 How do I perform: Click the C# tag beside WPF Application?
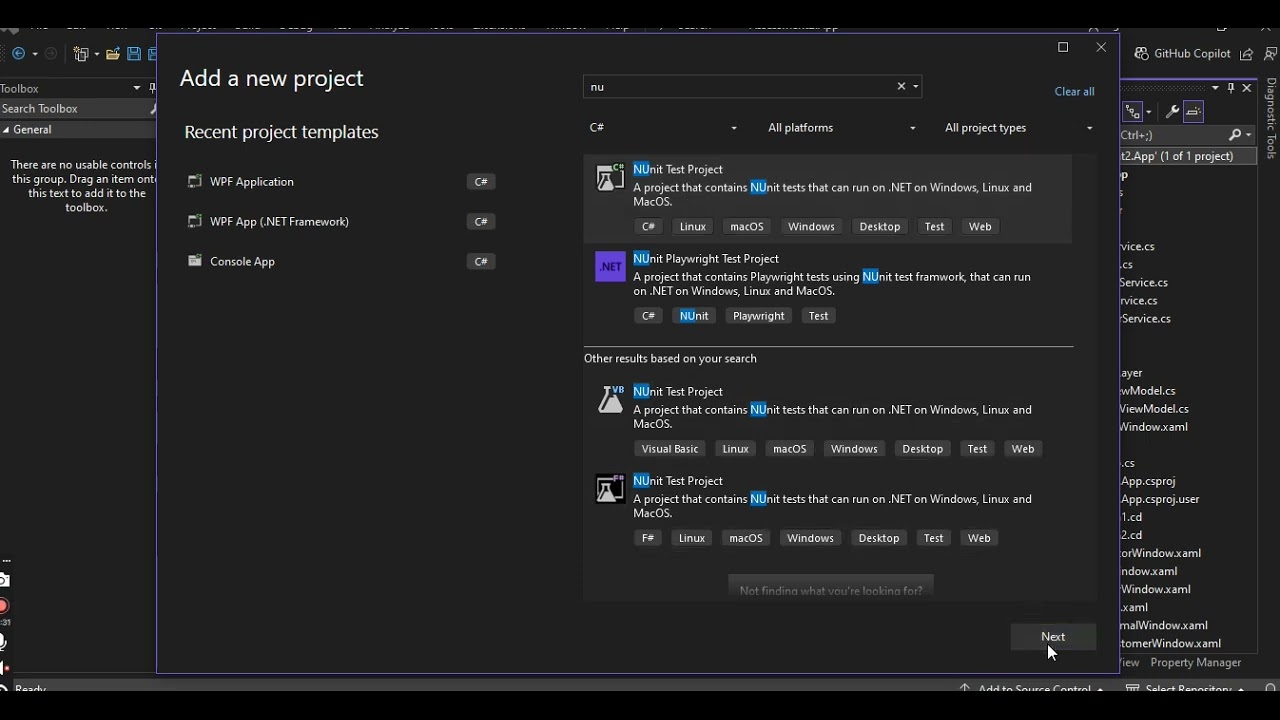pos(481,181)
